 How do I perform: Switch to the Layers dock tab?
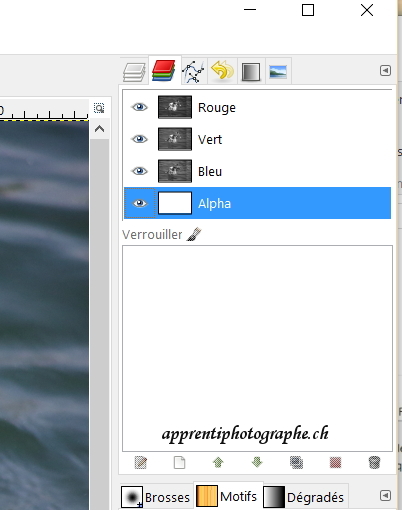coord(134,71)
